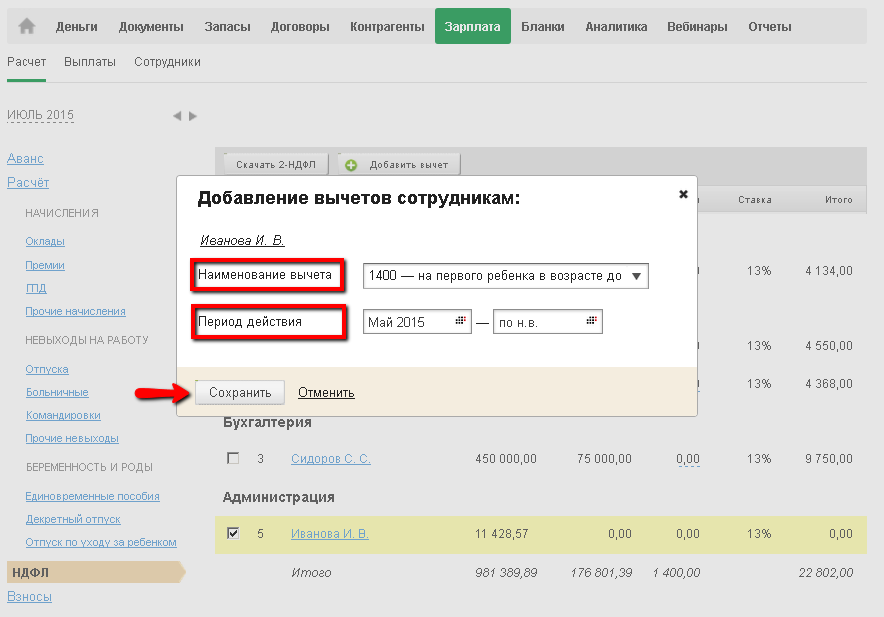This screenshot has height=617, width=884.
Task: Open the Расчёт sidebar link
Action: click(28, 183)
